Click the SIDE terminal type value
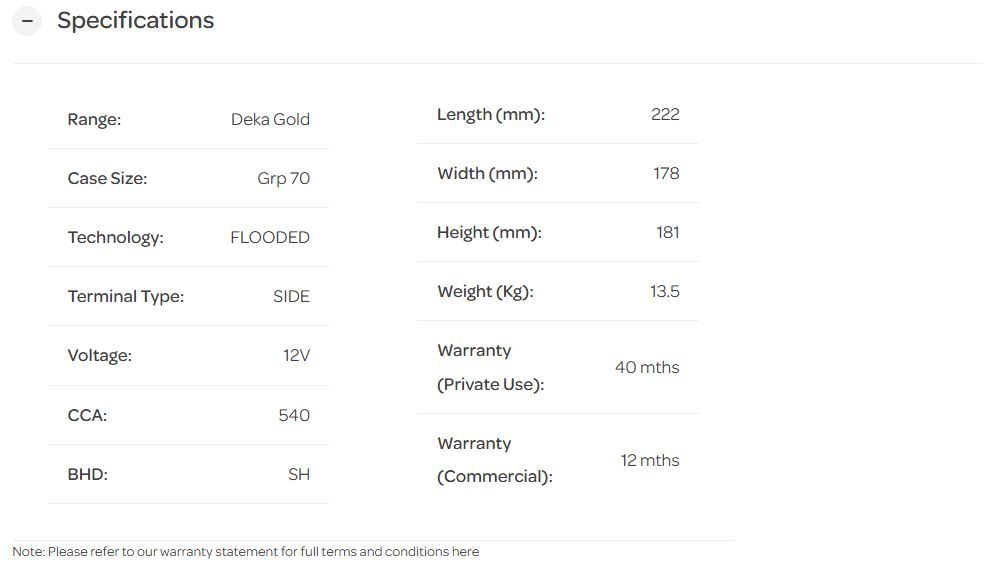 coord(291,296)
